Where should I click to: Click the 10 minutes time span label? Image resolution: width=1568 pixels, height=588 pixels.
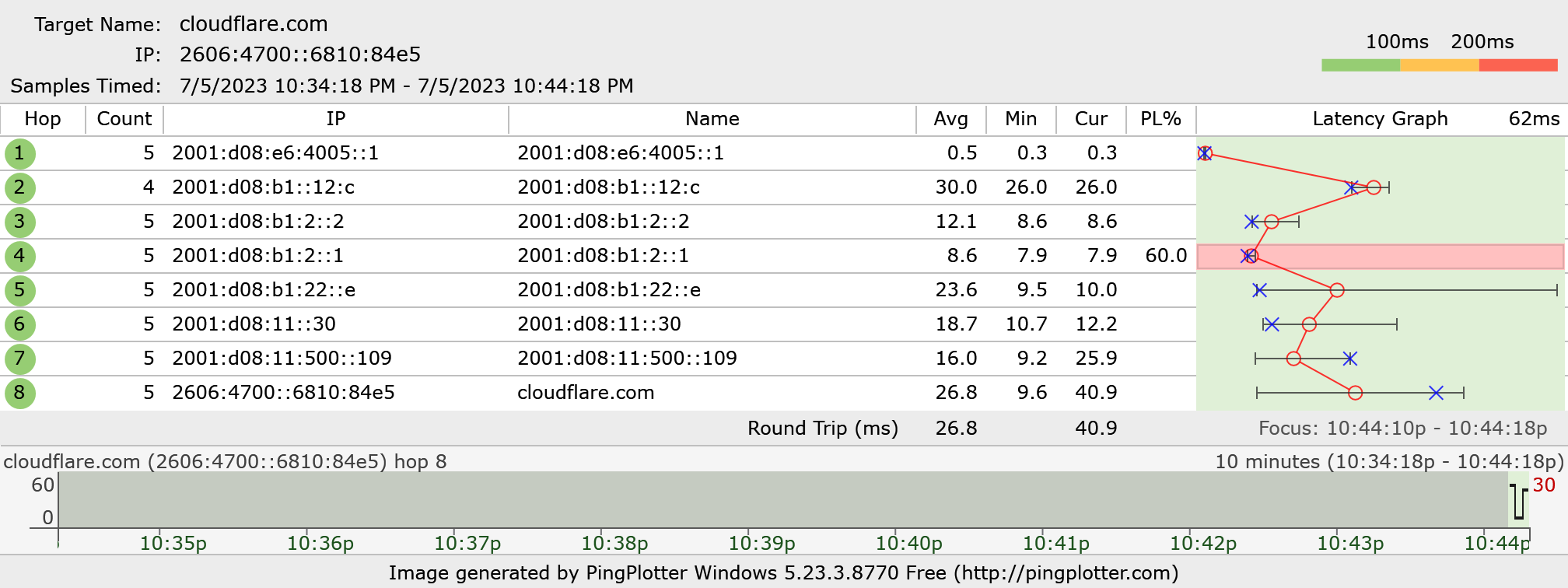coord(1389,462)
